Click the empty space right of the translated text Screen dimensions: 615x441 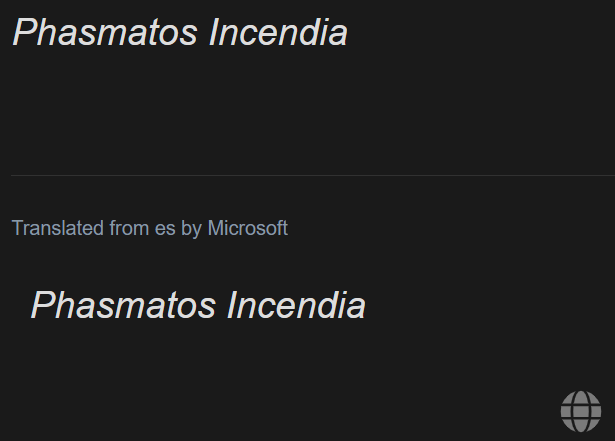[x=490, y=306]
